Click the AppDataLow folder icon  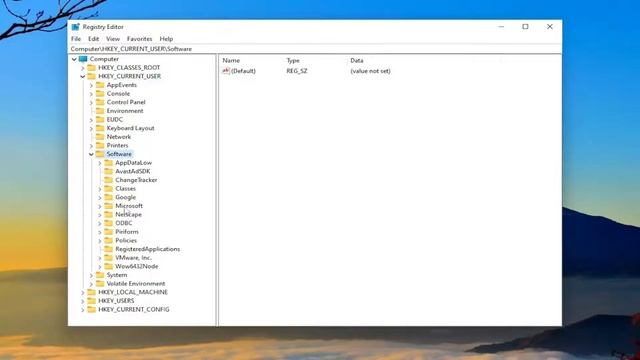pyautogui.click(x=109, y=162)
